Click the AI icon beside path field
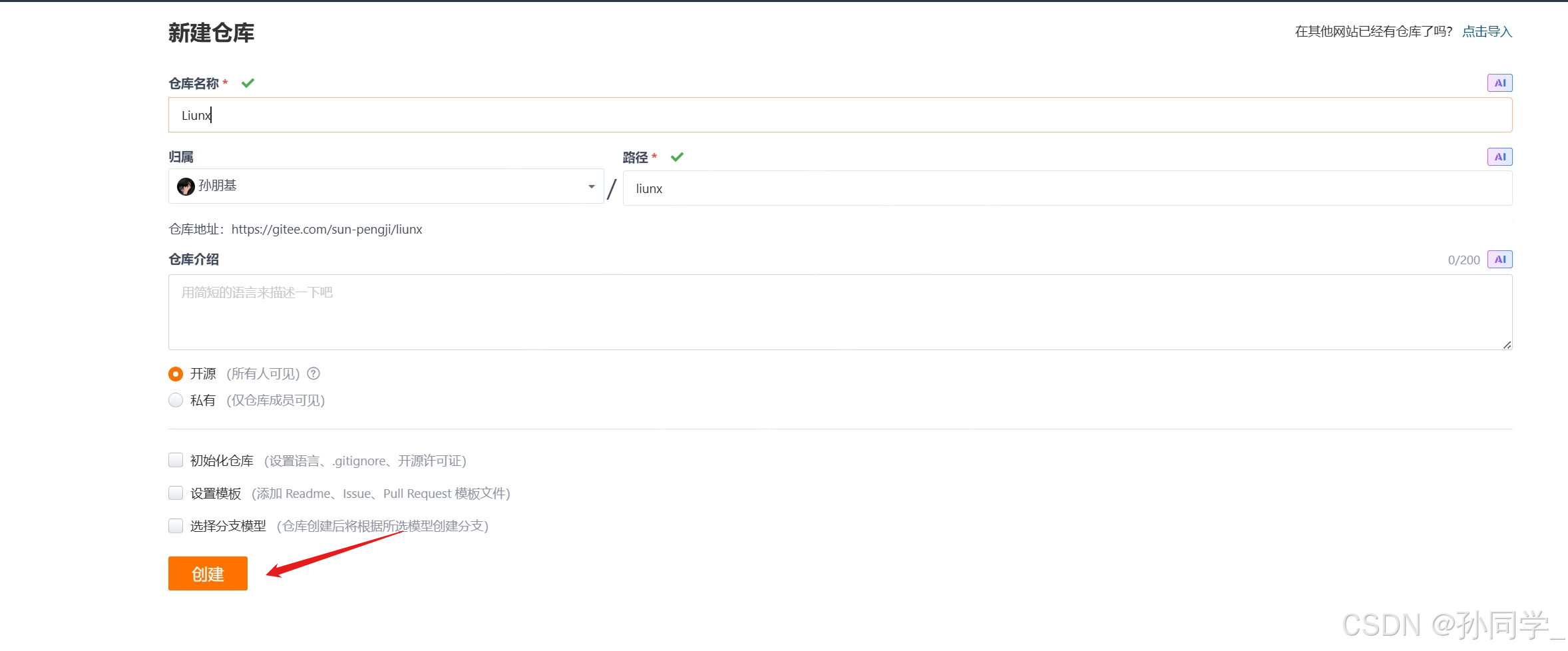The width and height of the screenshot is (1568, 651). (1499, 157)
